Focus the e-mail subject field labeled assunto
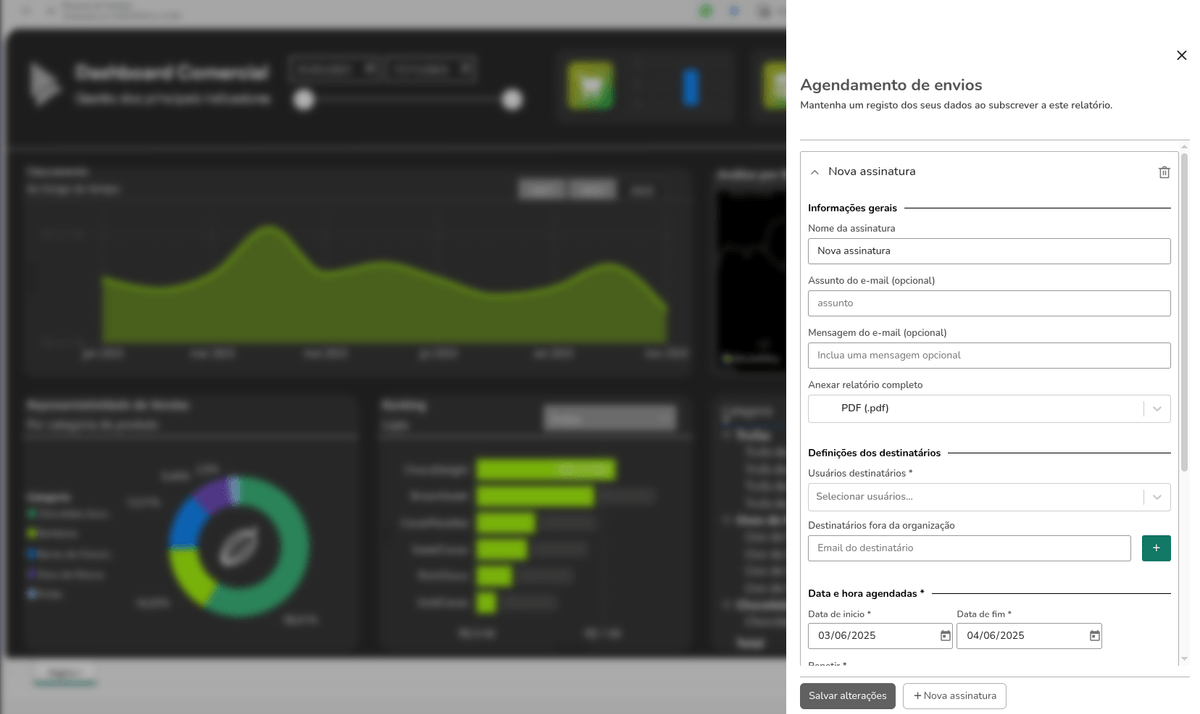This screenshot has width=1200, height=714. click(988, 303)
